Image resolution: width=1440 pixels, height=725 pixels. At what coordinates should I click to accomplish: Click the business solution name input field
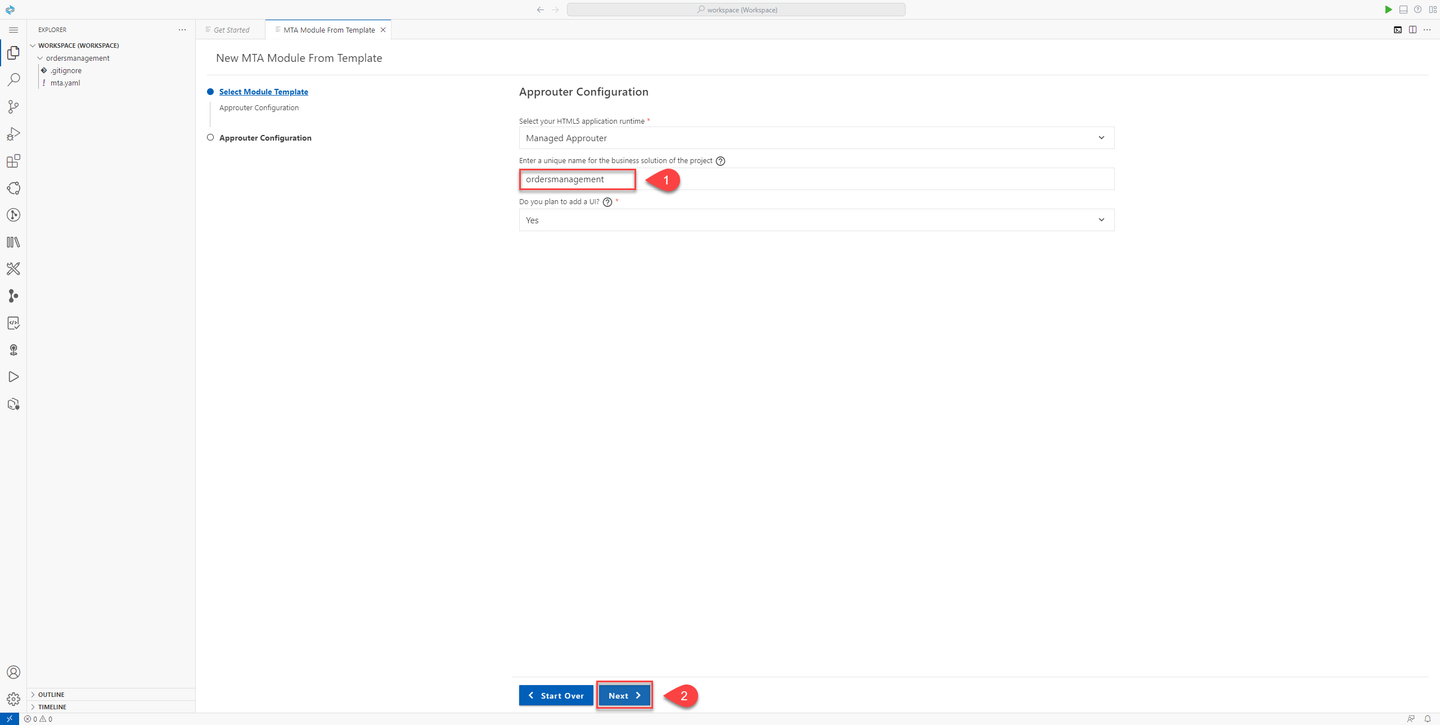816,179
